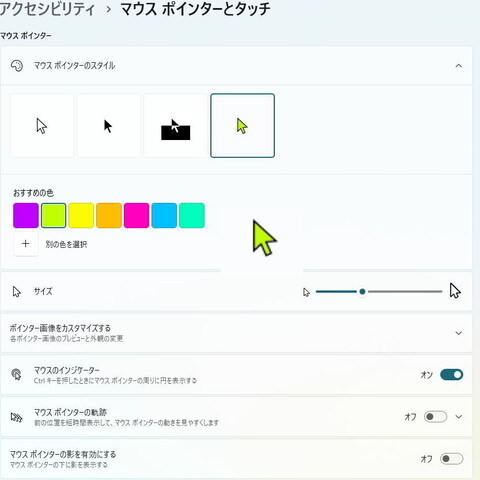Select the black mouse pointer style
The width and height of the screenshot is (480, 480).
(x=108, y=126)
